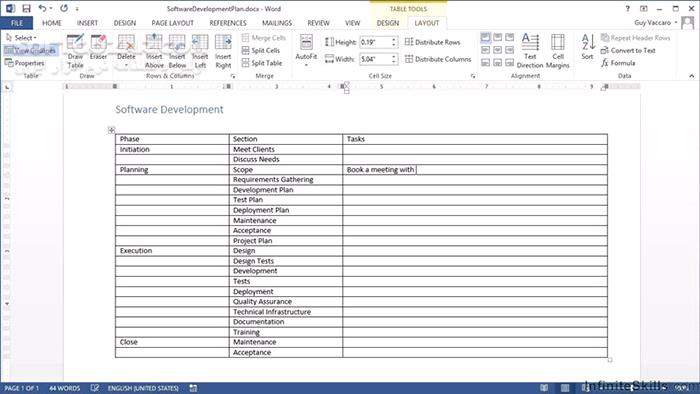Select Align Bottom Right alignment
This screenshot has width=700, height=394.
pyautogui.click(x=509, y=62)
